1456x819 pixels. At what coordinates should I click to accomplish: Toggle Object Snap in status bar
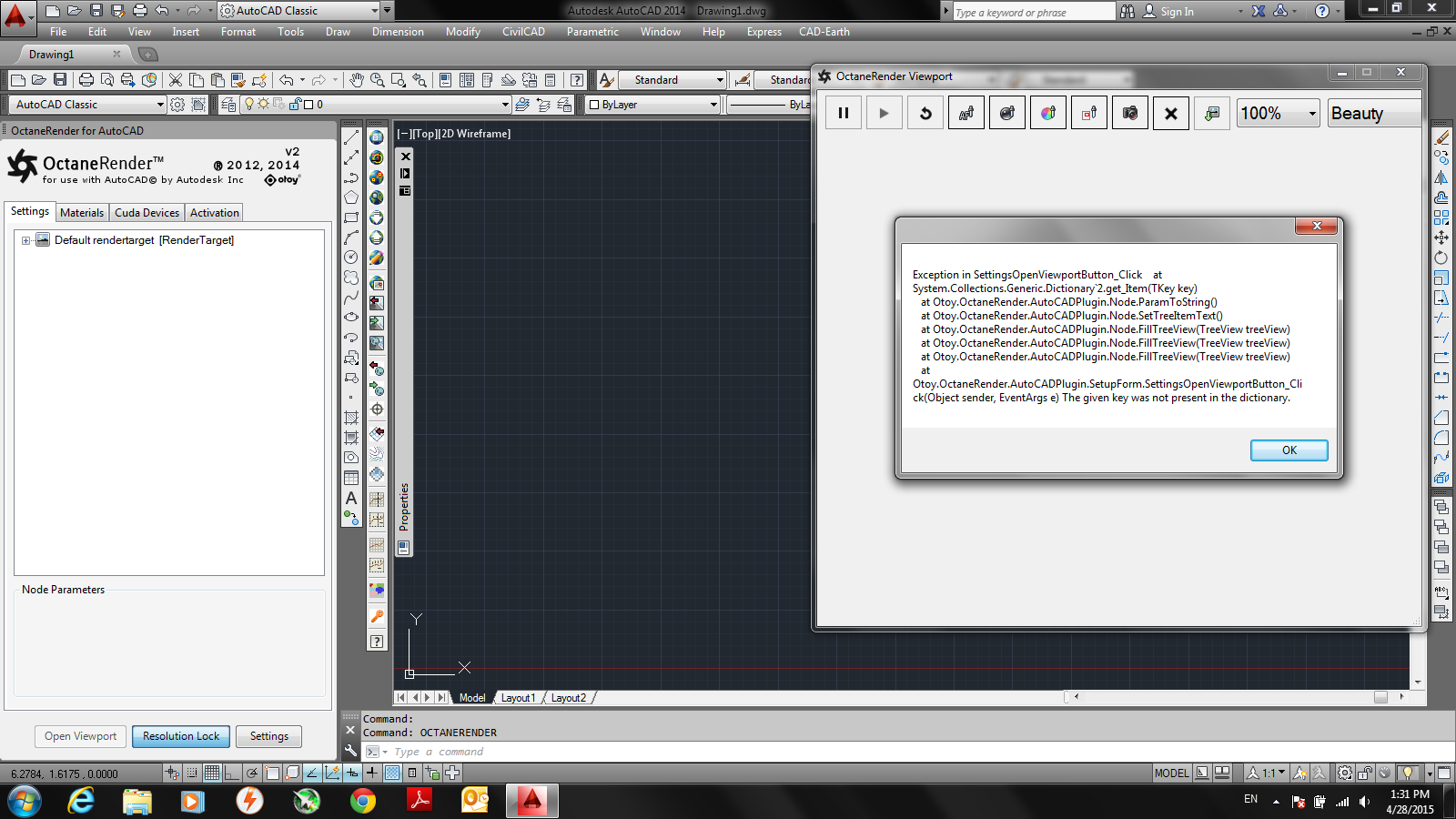pyautogui.click(x=272, y=773)
